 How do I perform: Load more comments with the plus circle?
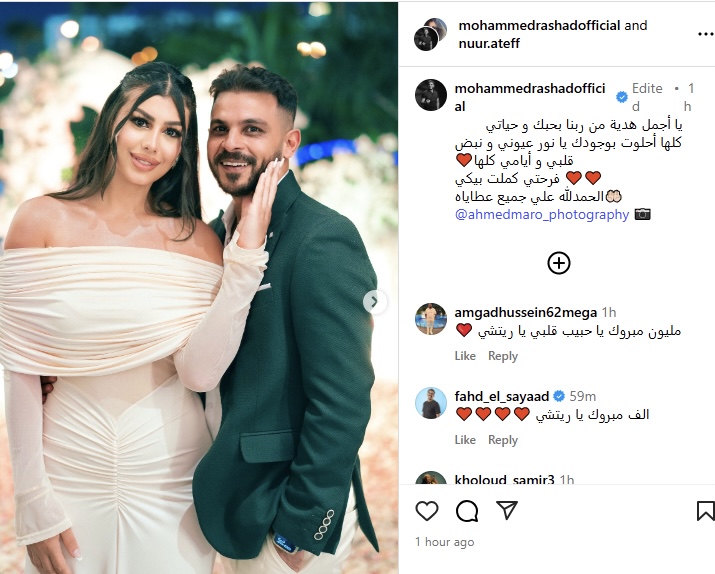pyautogui.click(x=559, y=263)
